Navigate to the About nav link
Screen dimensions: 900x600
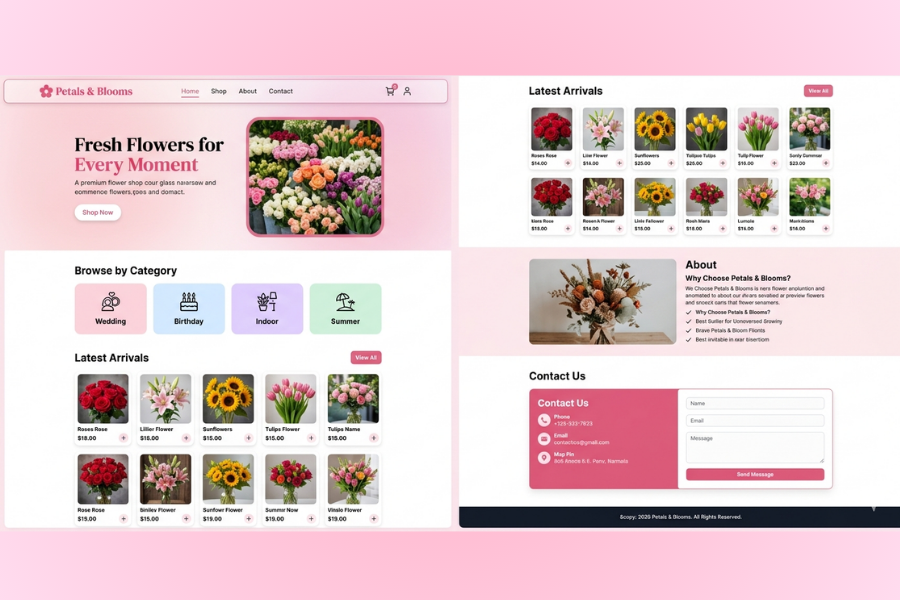(247, 91)
